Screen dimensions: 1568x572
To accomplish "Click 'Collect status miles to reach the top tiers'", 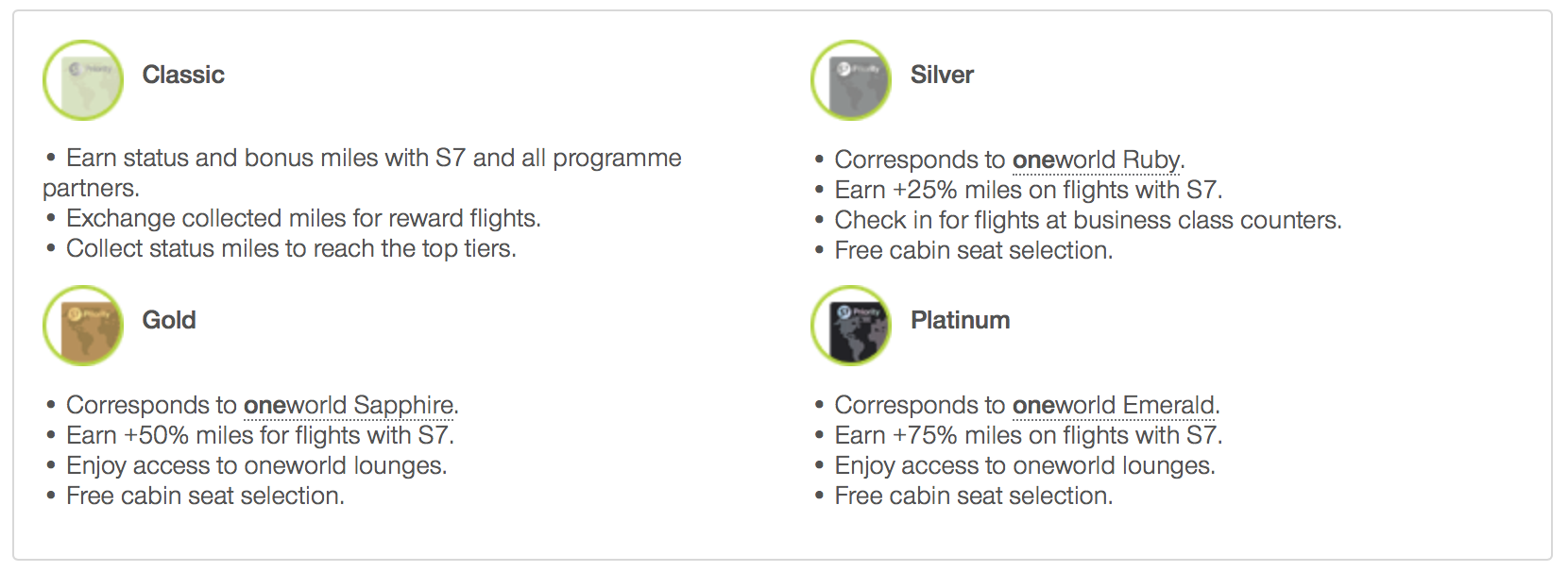I will pos(291,248).
